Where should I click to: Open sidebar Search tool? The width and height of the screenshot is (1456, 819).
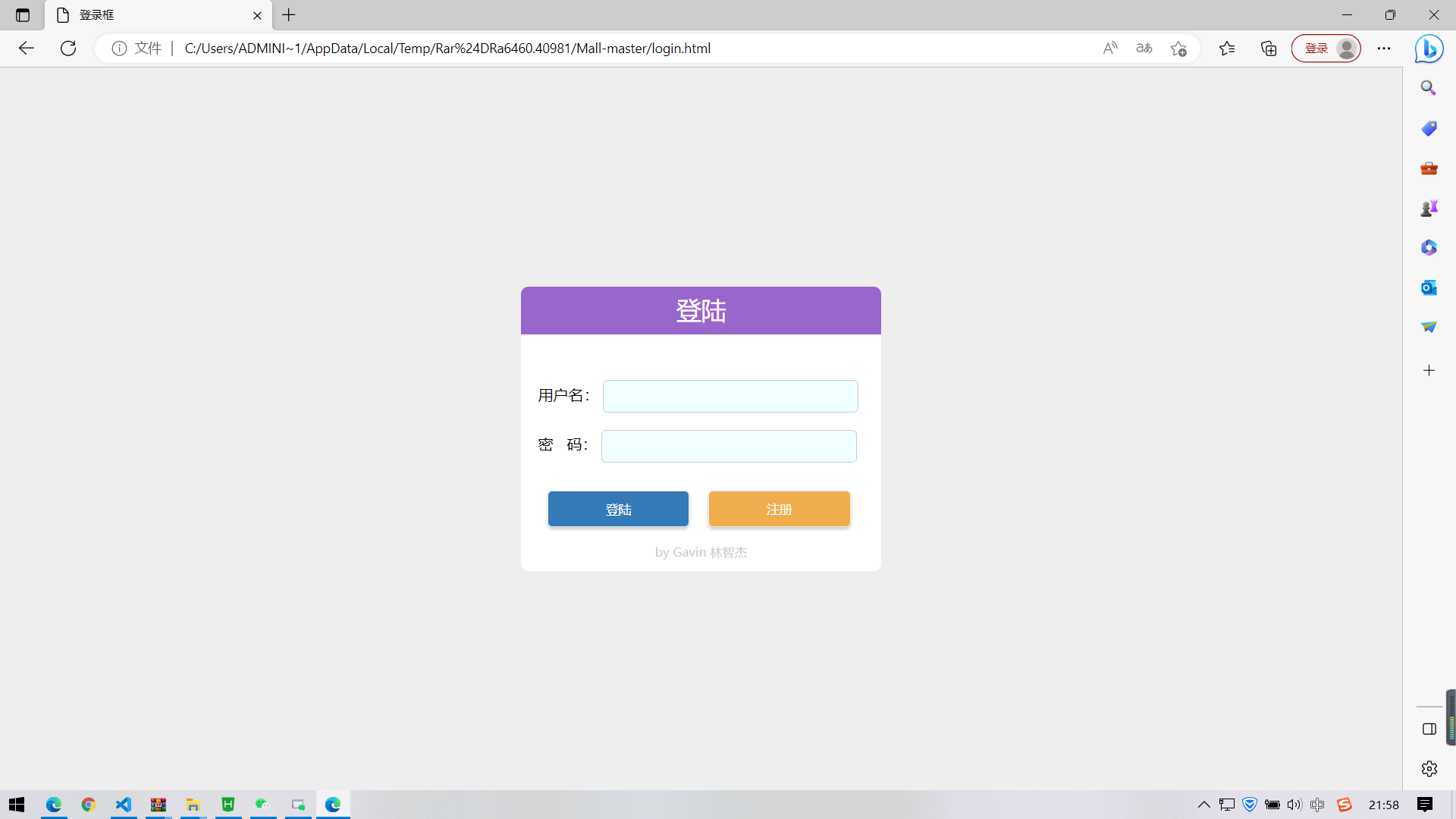coord(1429,88)
